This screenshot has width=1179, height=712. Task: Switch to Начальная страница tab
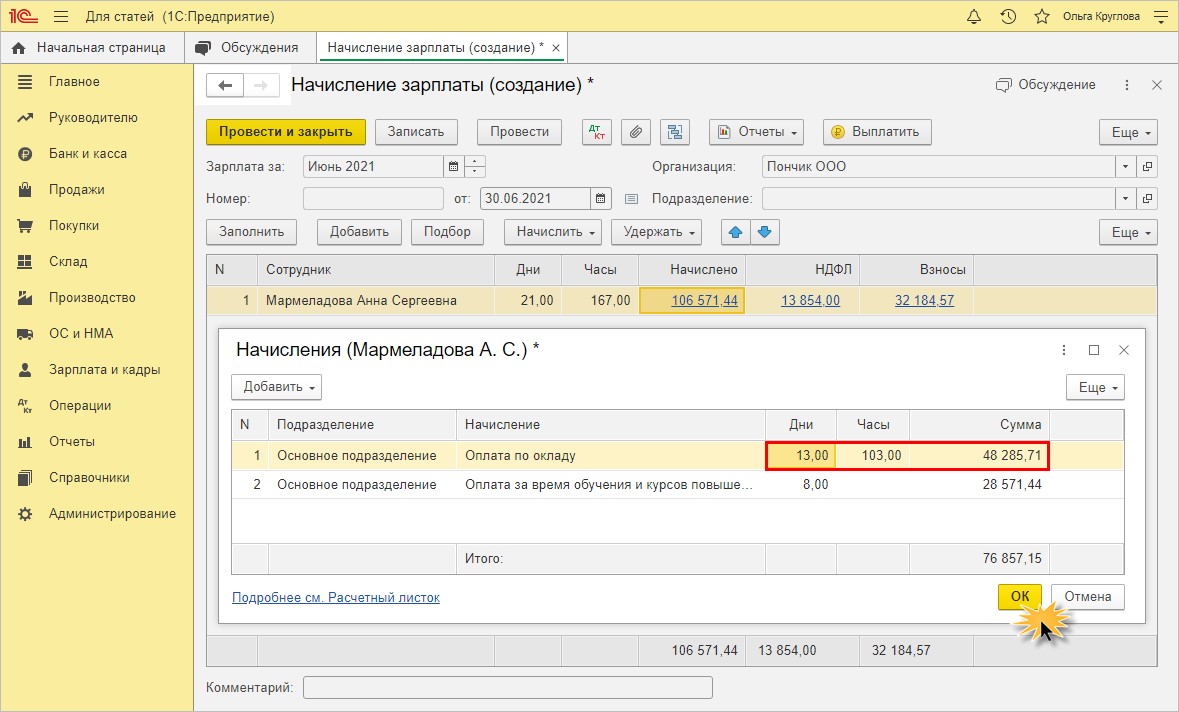92,47
